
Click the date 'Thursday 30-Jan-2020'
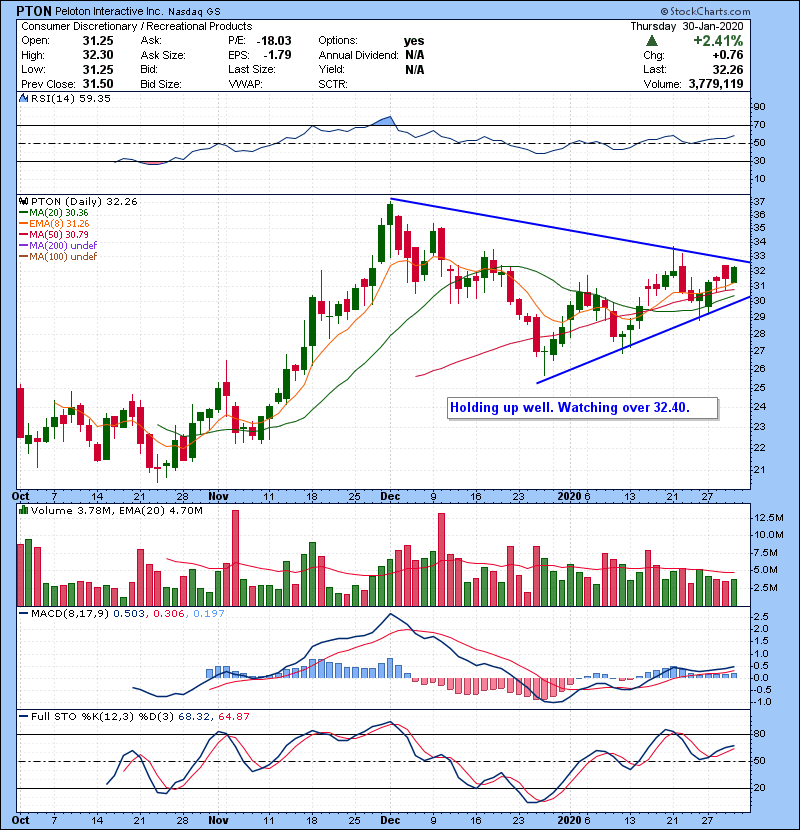687,26
